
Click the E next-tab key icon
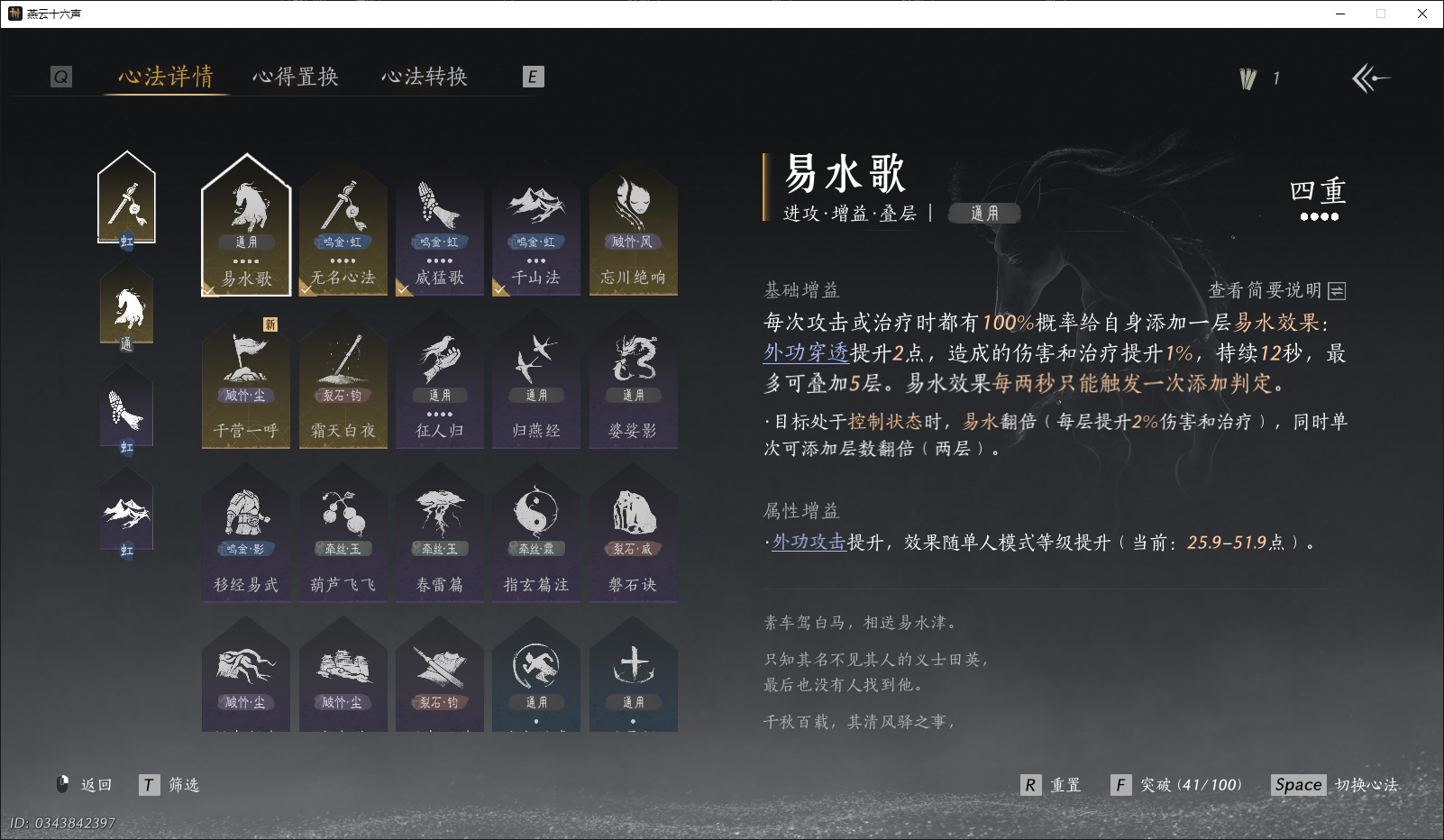[533, 77]
